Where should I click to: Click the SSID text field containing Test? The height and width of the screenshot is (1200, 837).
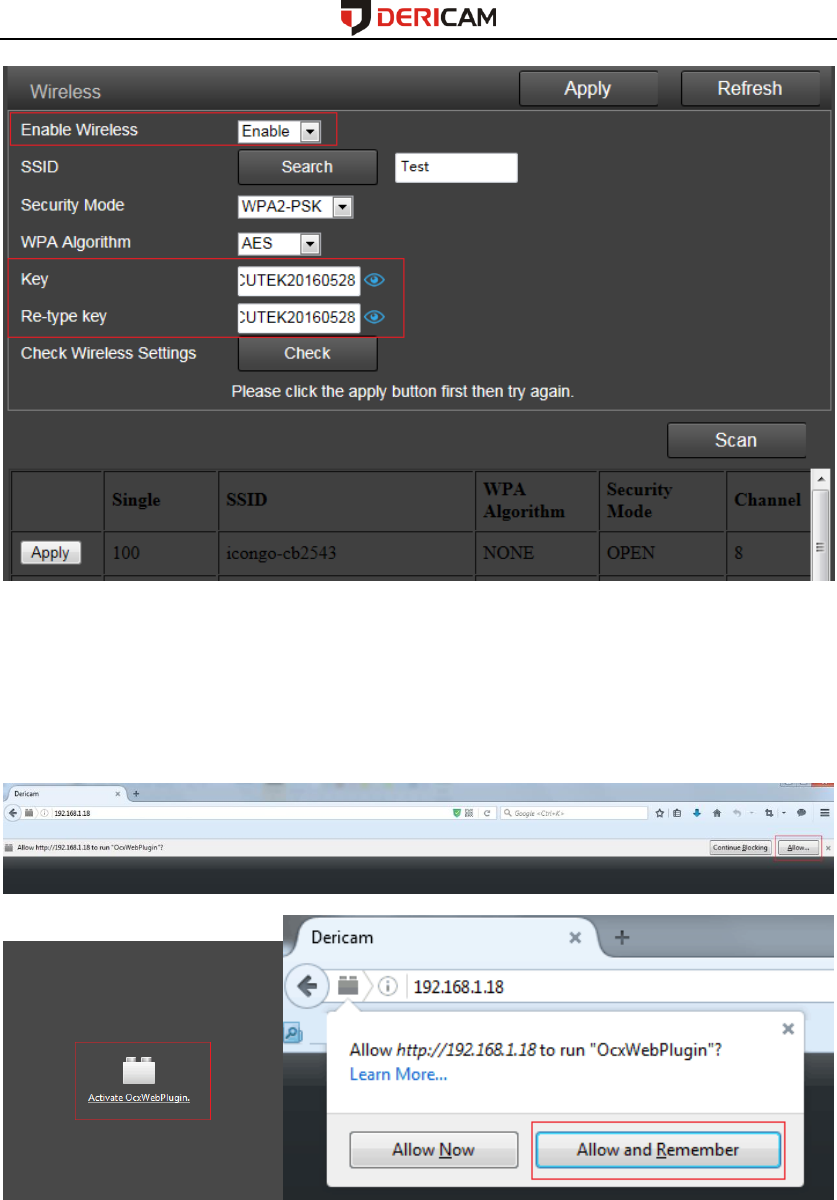tap(456, 168)
